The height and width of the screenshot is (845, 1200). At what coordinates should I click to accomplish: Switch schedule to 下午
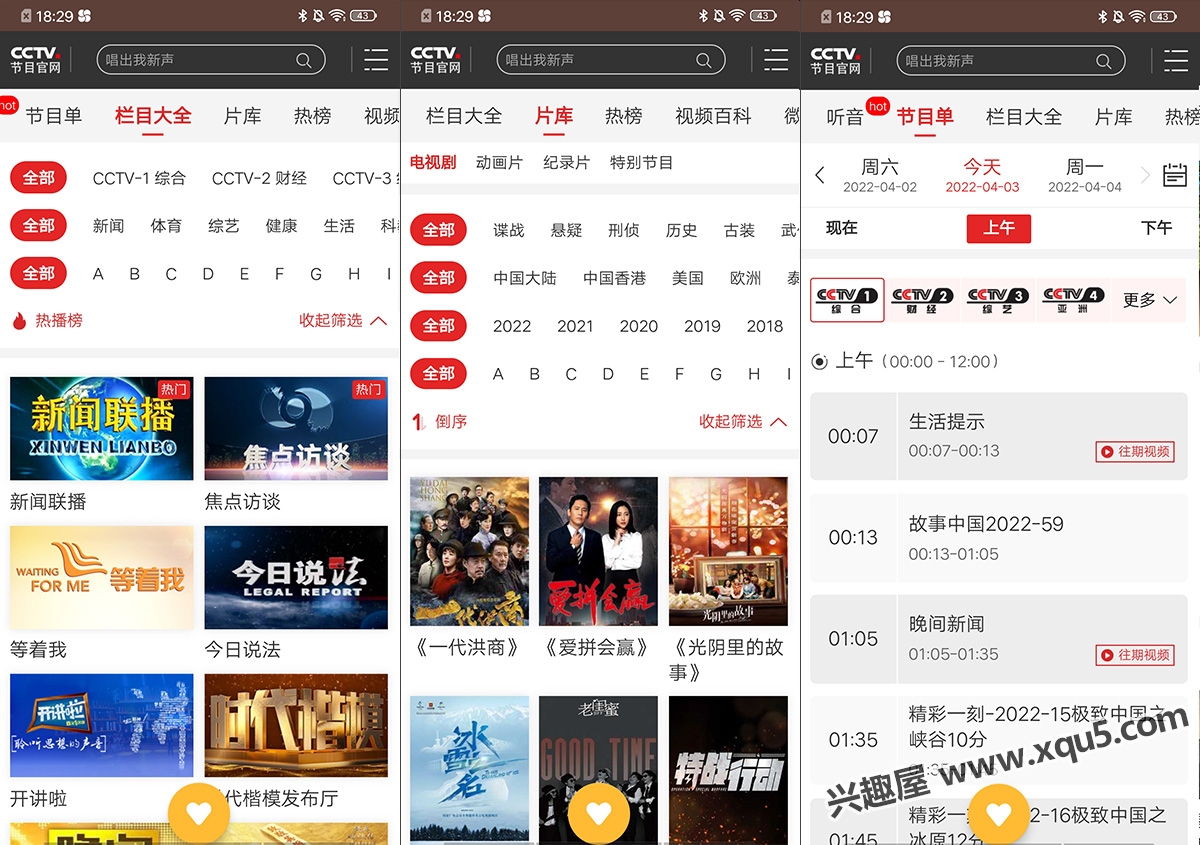(x=1156, y=228)
